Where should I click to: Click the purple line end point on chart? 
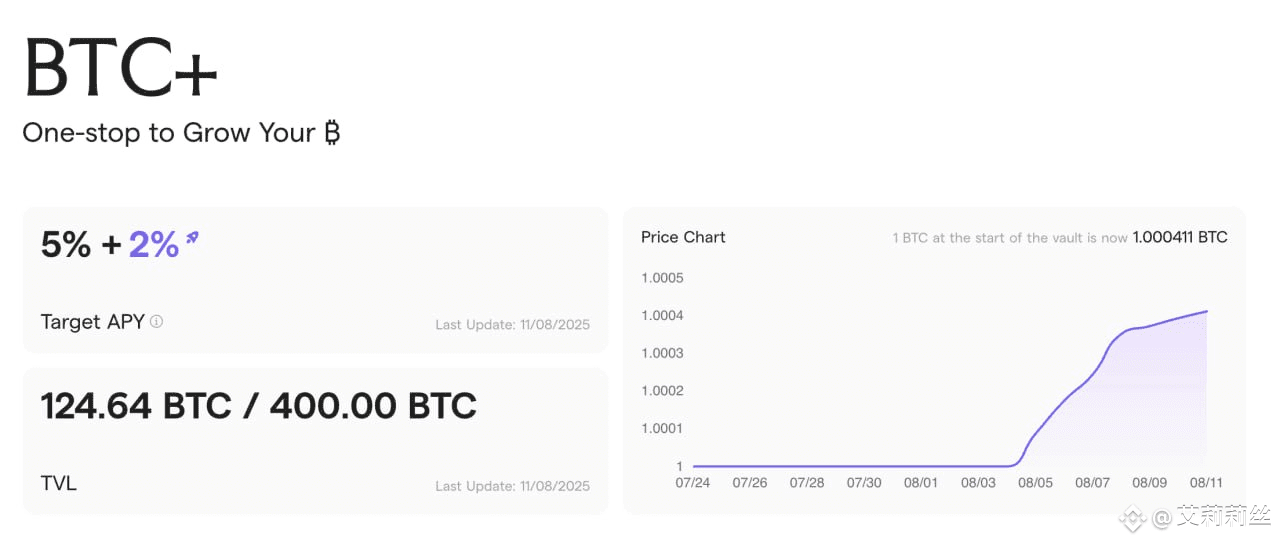1207,311
